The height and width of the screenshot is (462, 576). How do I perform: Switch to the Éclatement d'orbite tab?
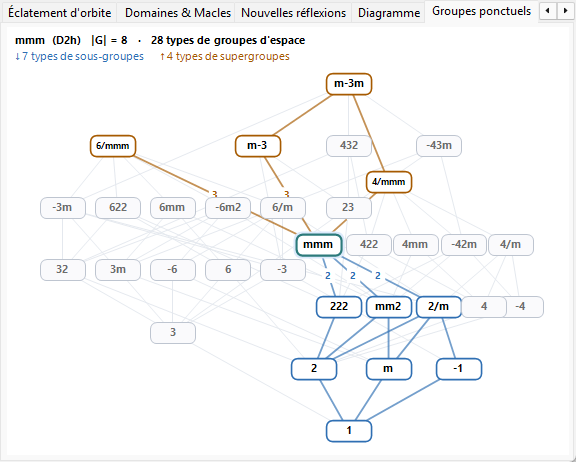point(60,13)
